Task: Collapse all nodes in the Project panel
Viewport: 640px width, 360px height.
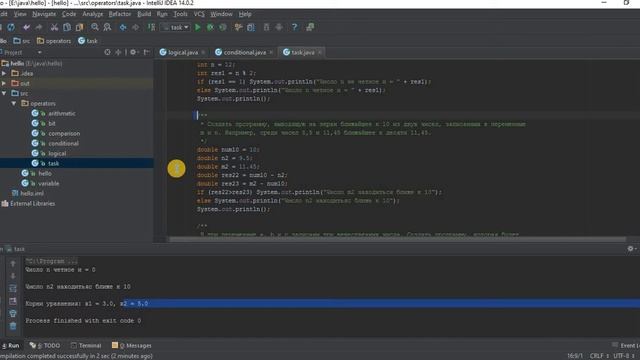Action: [x=118, y=52]
